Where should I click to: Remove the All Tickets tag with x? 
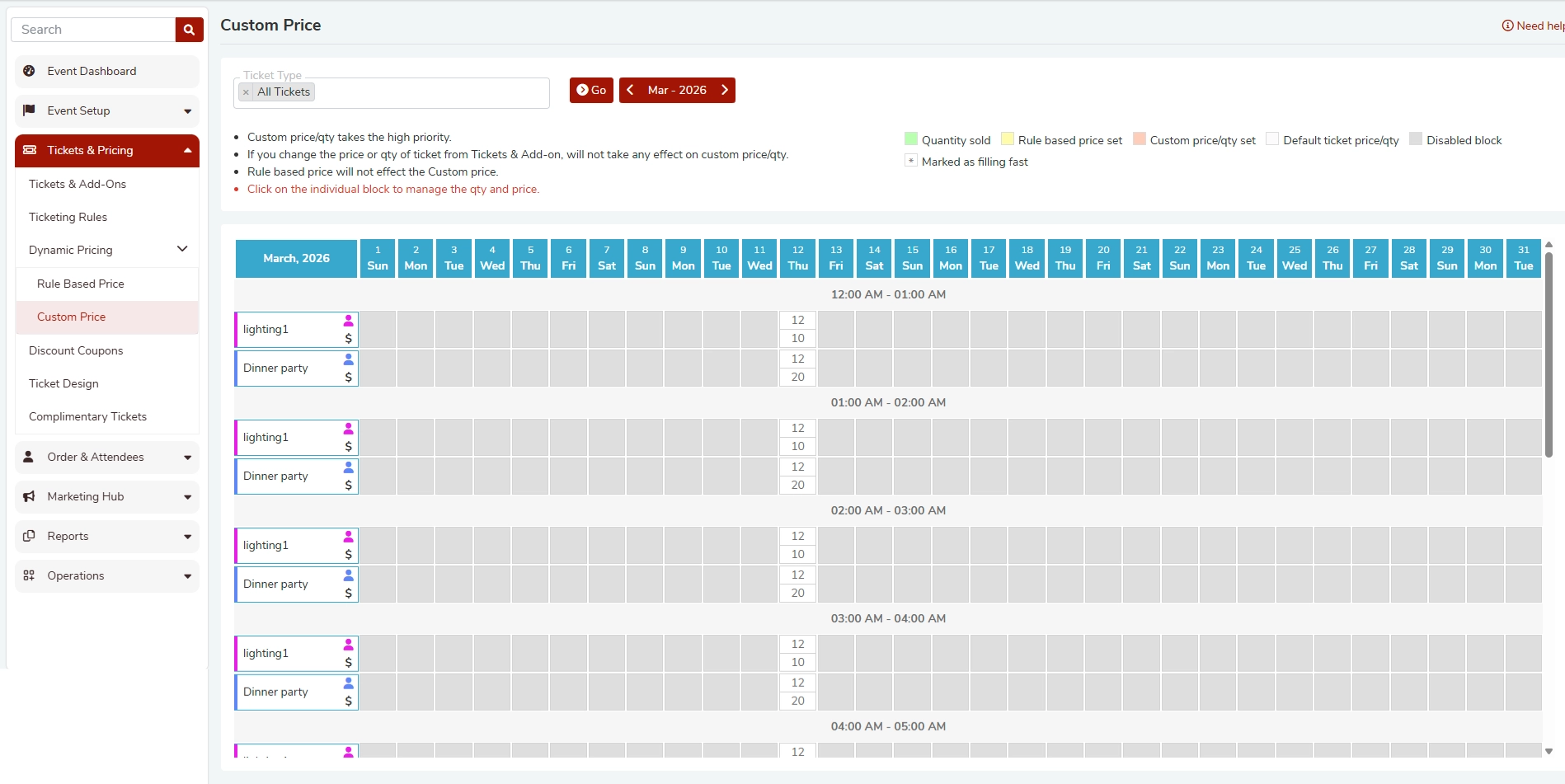[x=246, y=92]
